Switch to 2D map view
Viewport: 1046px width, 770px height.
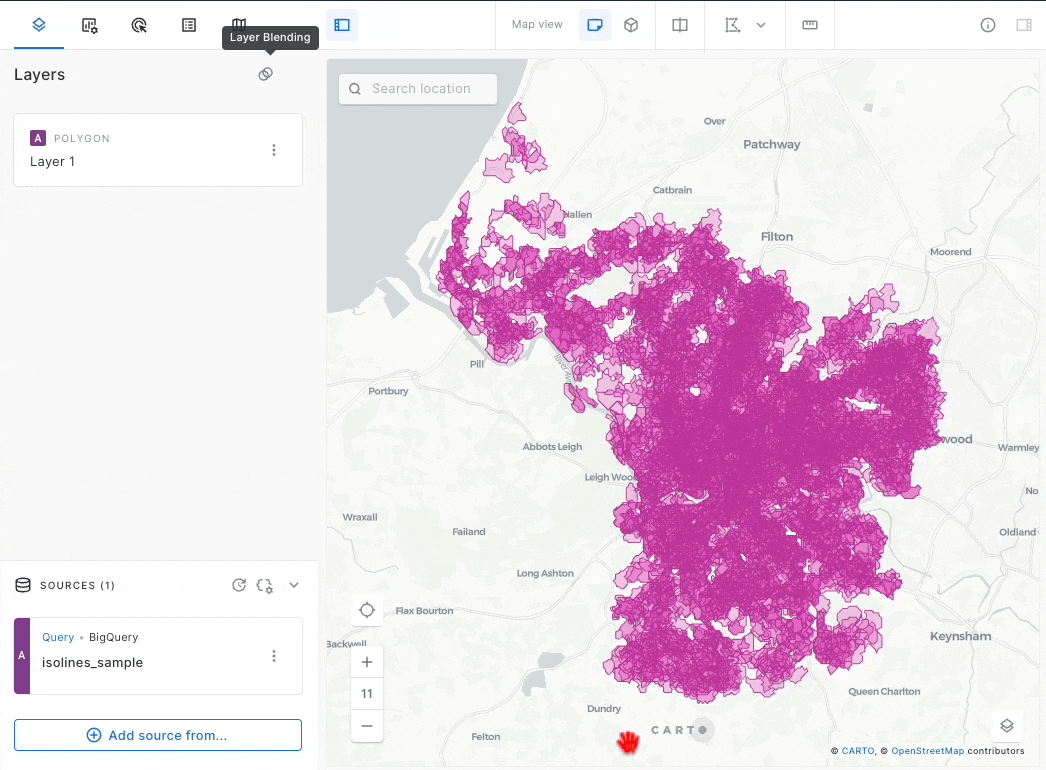tap(595, 25)
